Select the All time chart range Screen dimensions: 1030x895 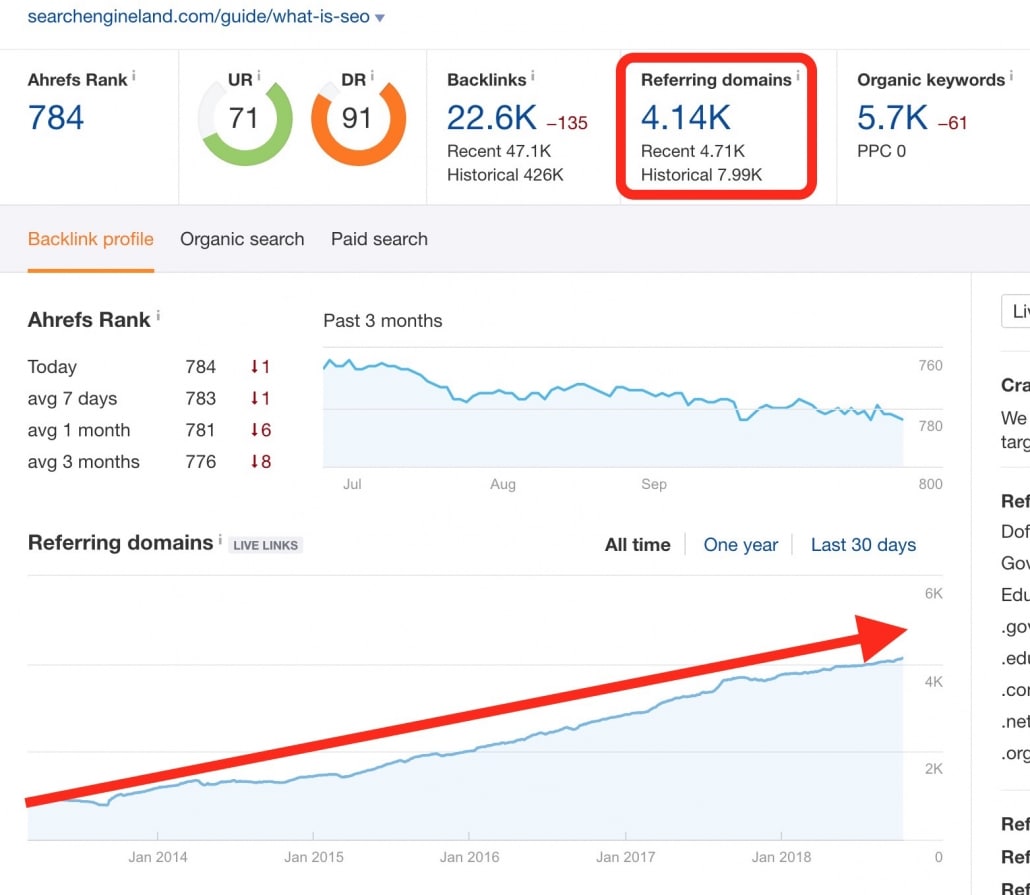637,545
